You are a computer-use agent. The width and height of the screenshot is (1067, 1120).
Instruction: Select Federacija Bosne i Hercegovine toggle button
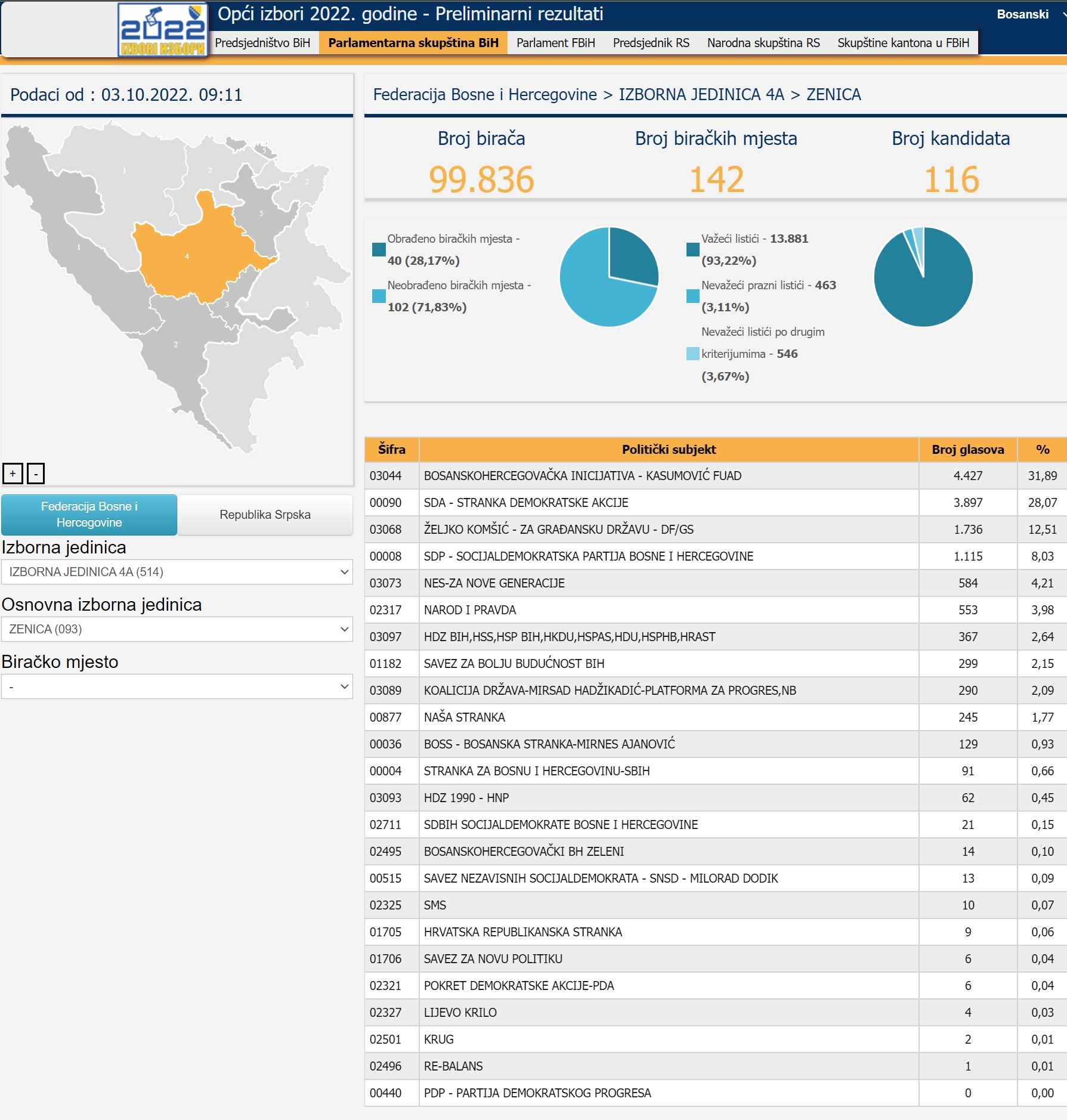89,514
